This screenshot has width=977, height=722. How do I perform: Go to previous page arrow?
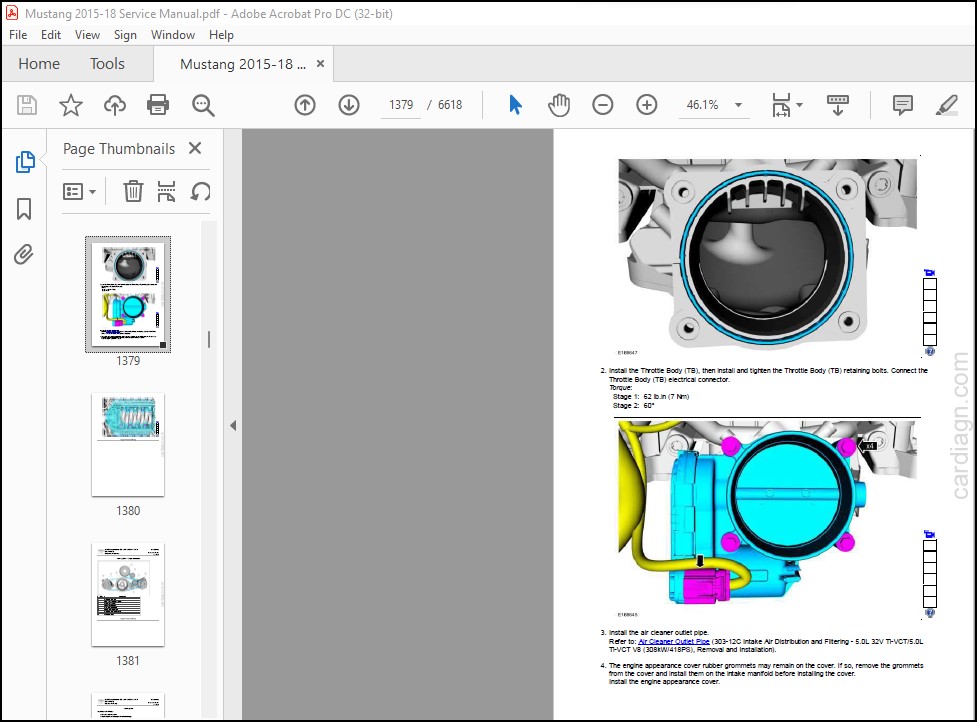[x=305, y=105]
